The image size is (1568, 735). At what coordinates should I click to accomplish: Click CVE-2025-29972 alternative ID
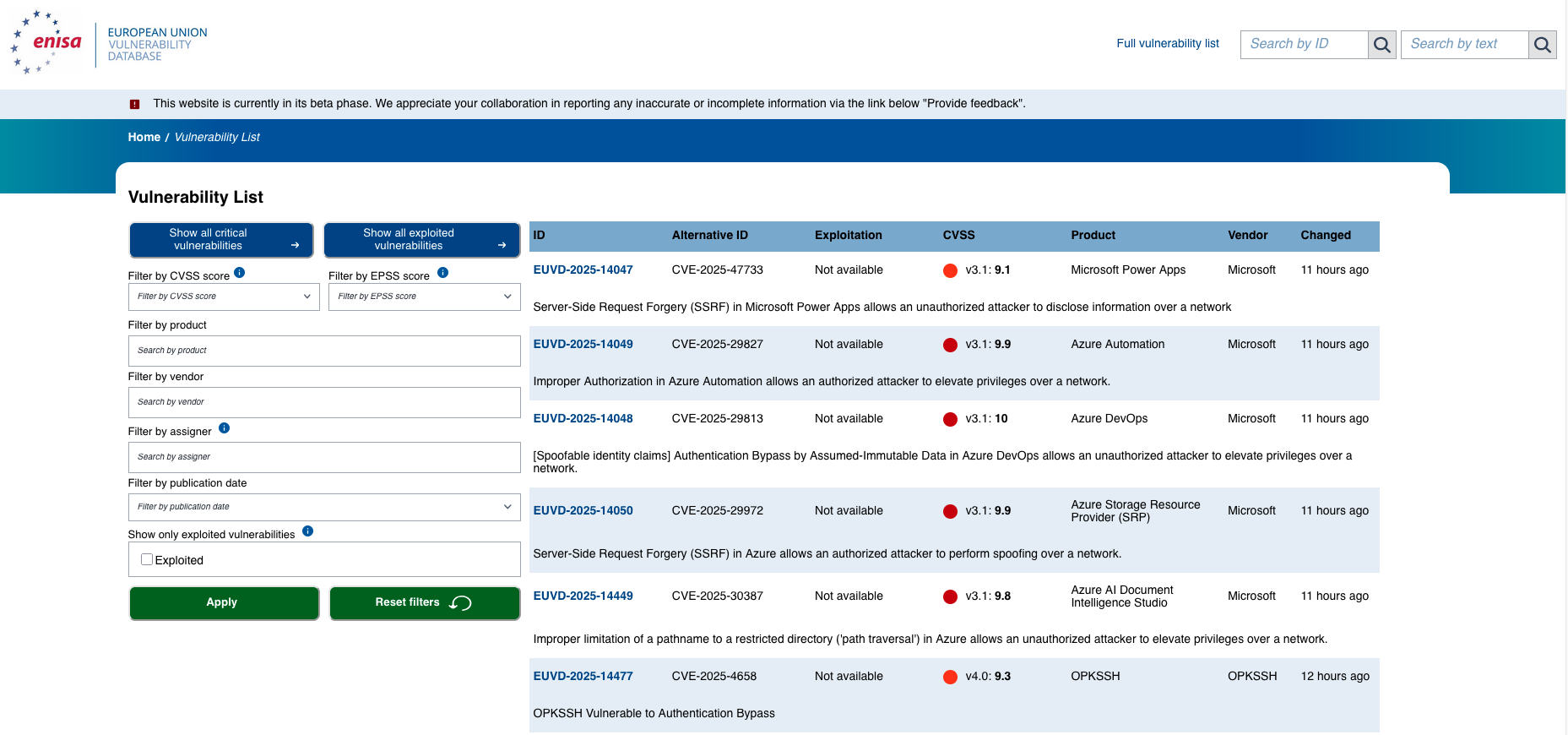tap(718, 511)
